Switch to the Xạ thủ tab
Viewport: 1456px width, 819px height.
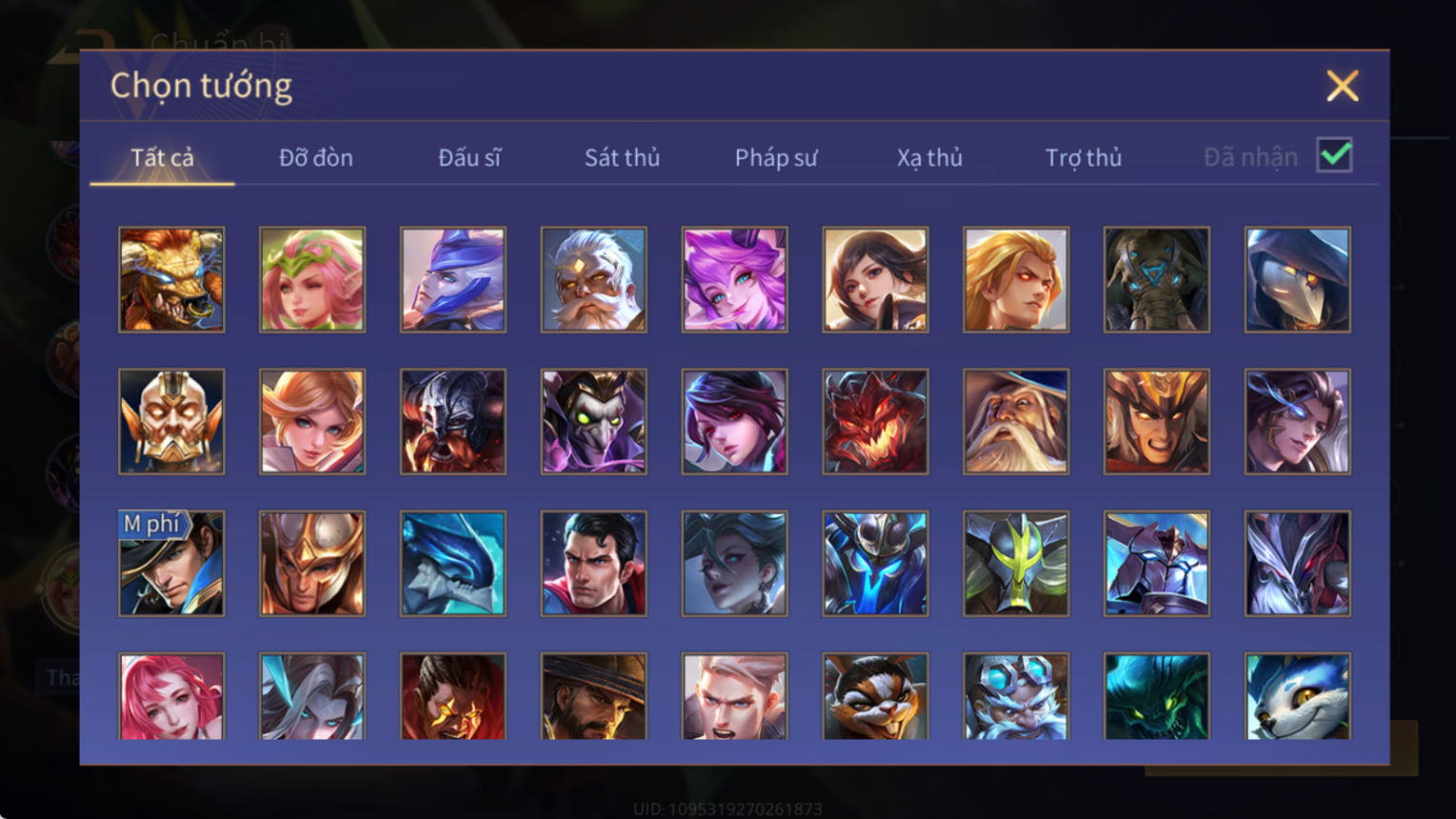[929, 157]
